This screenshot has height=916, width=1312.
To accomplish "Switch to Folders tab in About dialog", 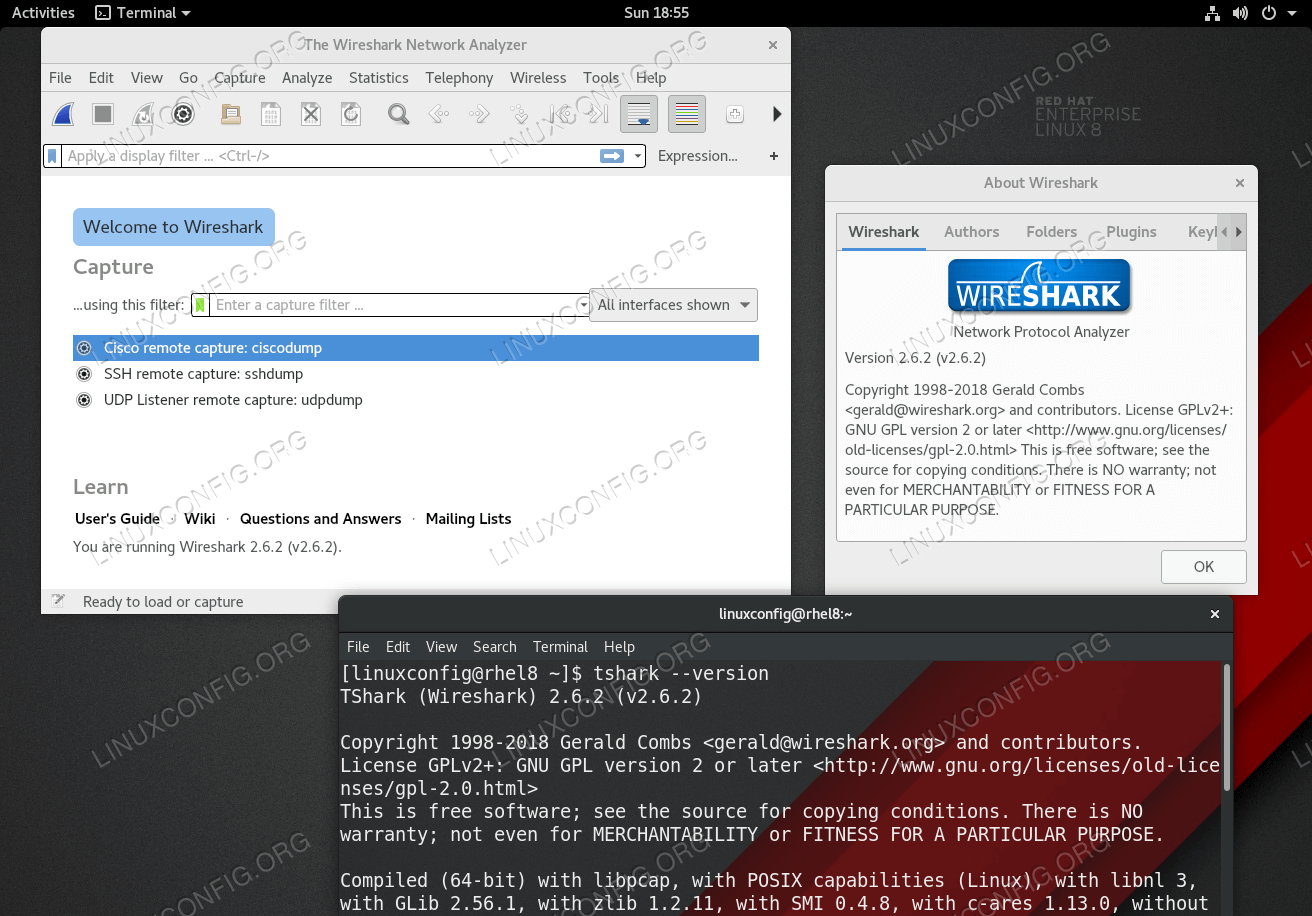I will [x=1051, y=232].
